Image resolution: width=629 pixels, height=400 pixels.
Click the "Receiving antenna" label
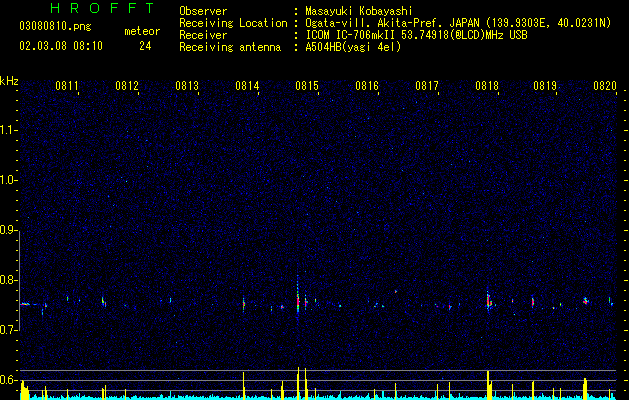pos(230,47)
